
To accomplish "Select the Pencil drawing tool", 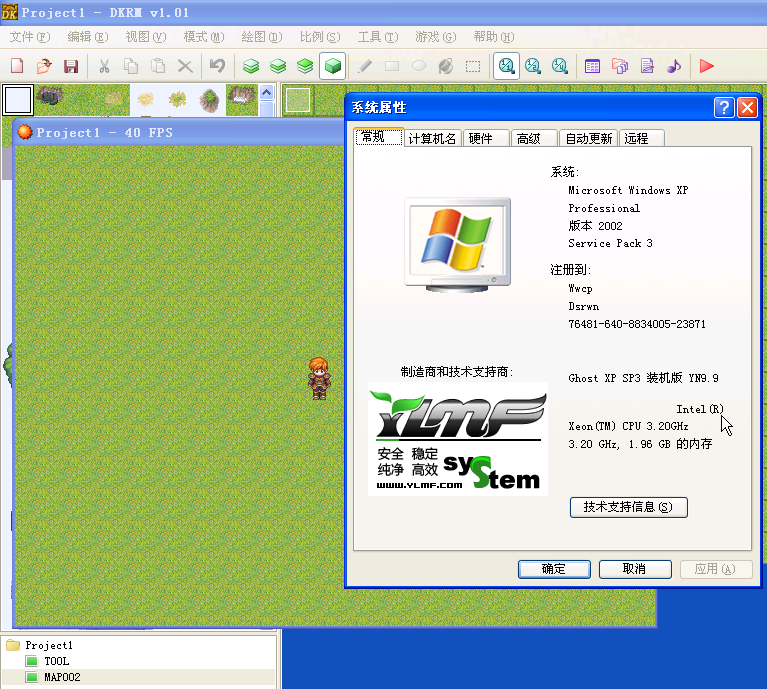I will (364, 66).
